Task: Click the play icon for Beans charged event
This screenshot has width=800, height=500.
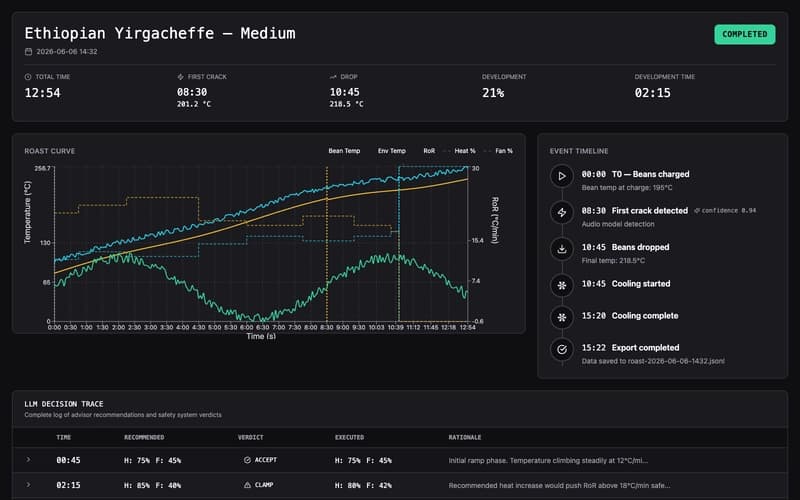Action: point(562,176)
